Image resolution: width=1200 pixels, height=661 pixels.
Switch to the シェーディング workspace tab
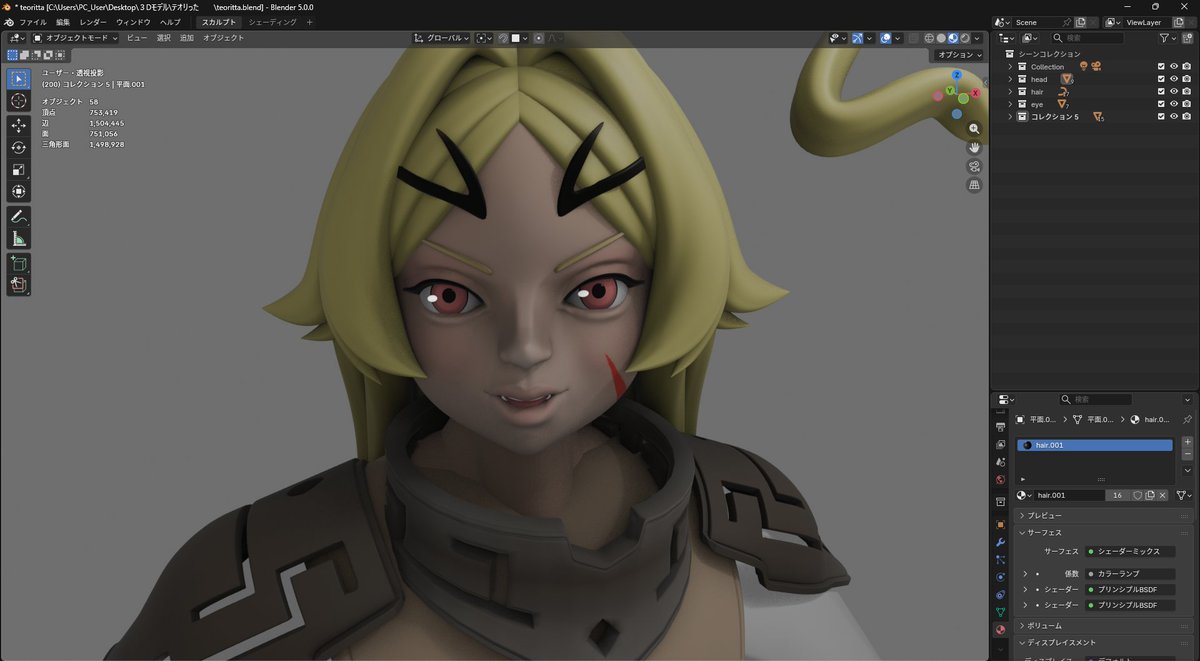(273, 22)
